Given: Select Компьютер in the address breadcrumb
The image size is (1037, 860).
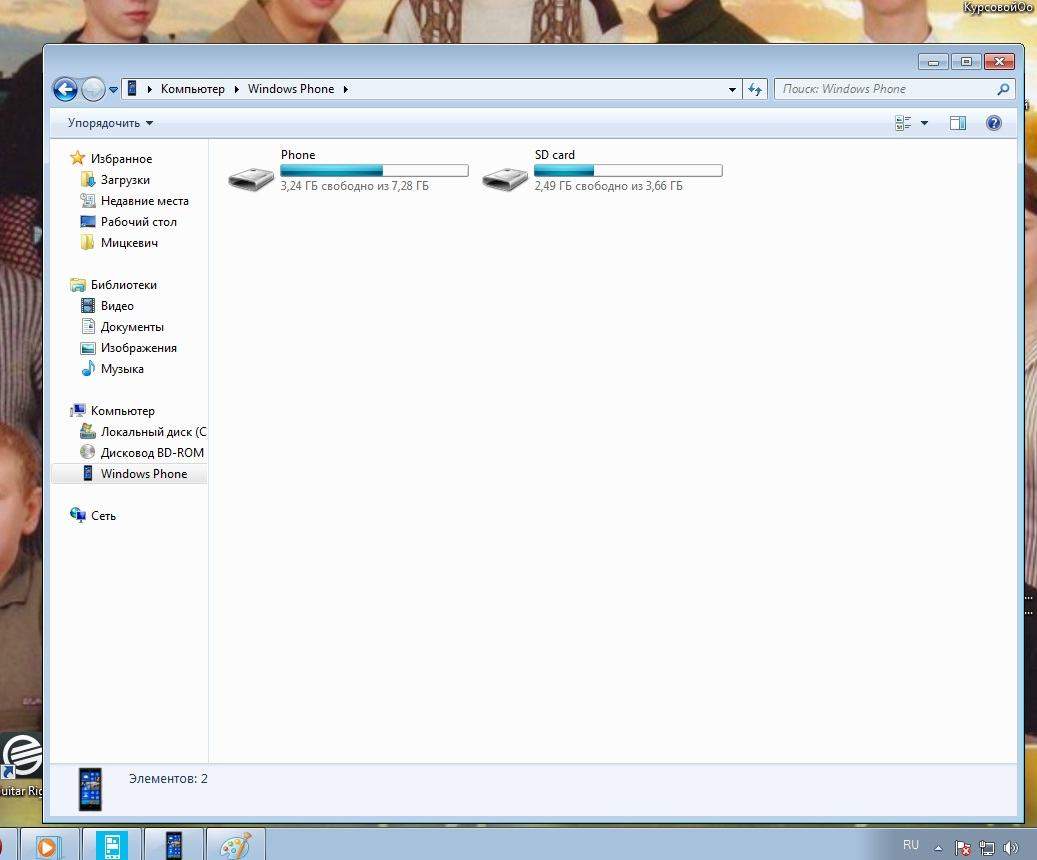Looking at the screenshot, I should [192, 89].
